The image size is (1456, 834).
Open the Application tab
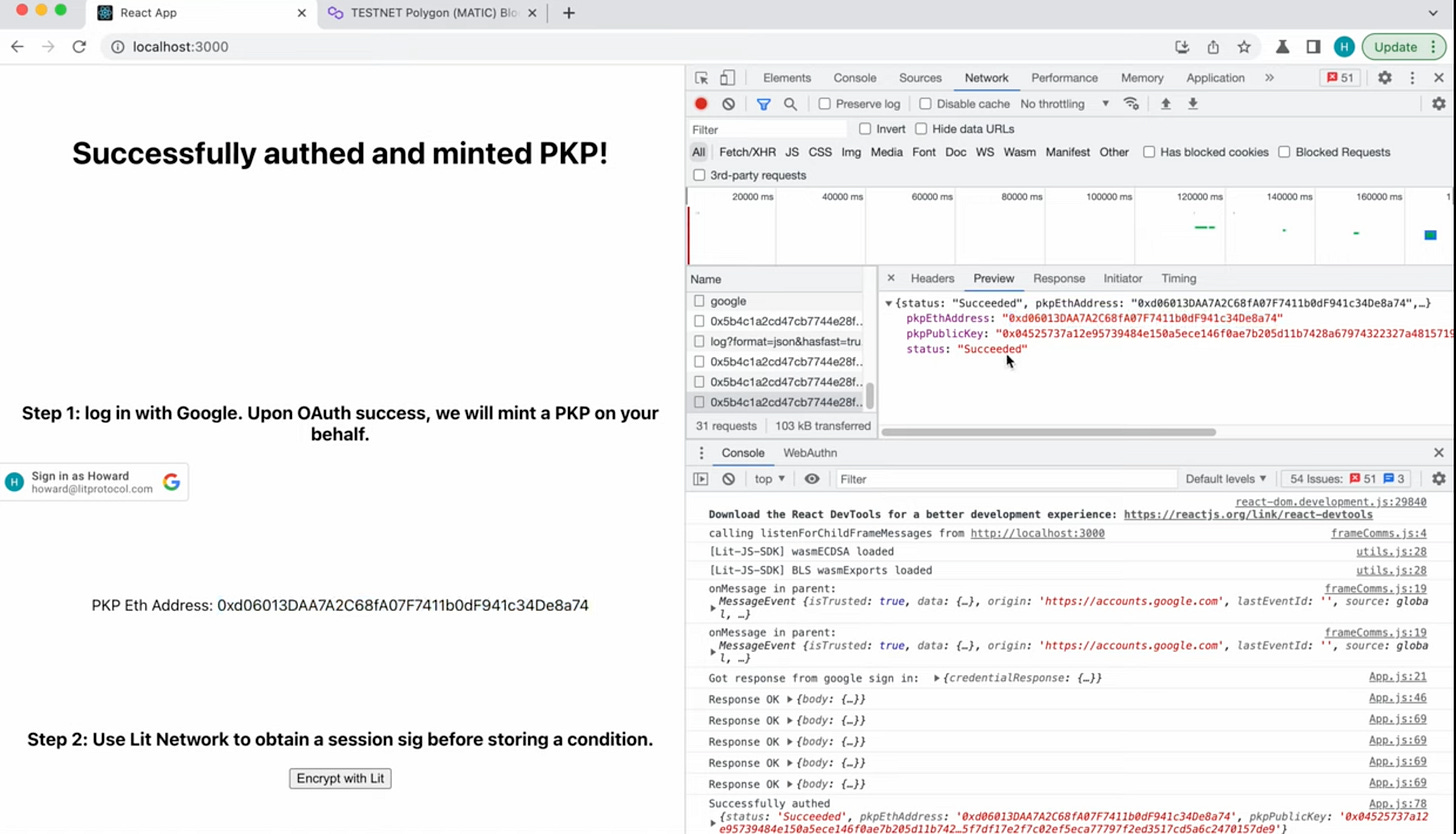tap(1215, 78)
